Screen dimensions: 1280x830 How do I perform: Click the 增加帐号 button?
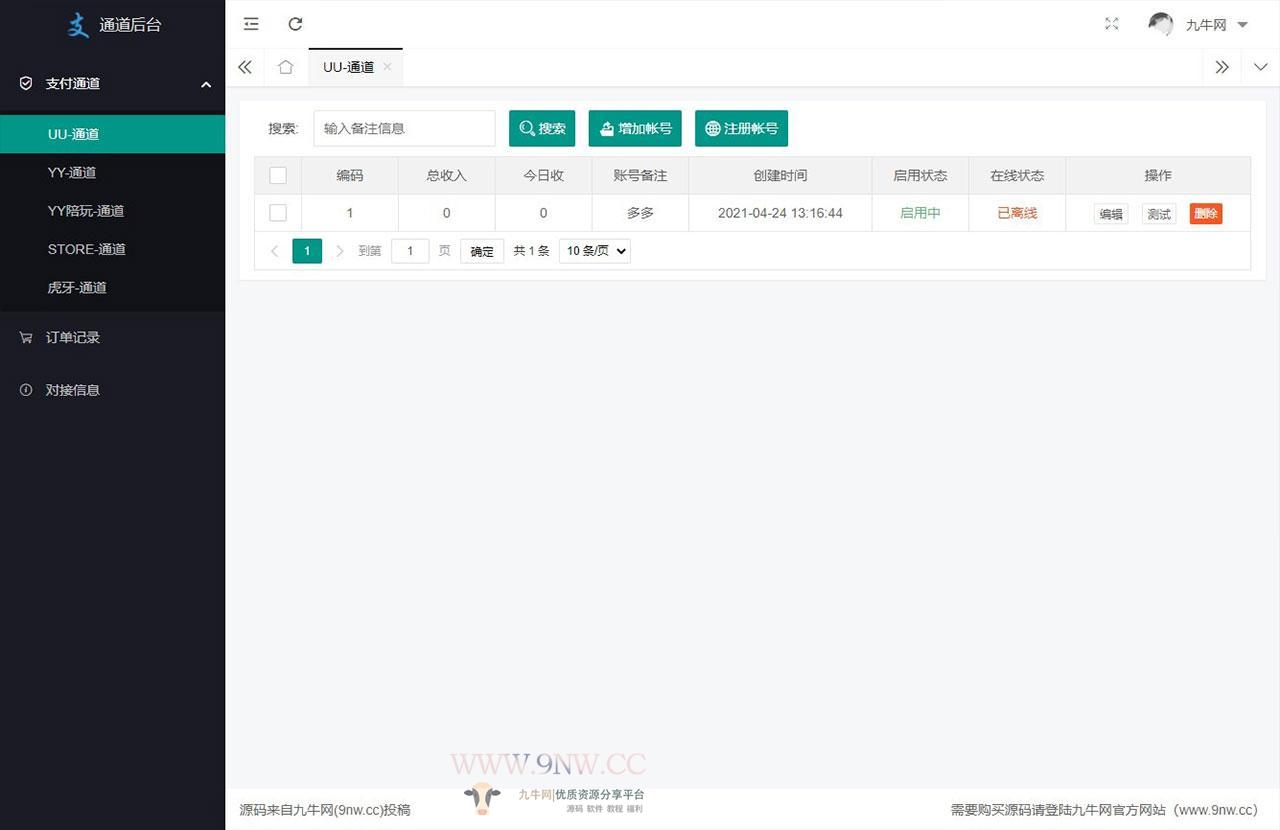[635, 128]
